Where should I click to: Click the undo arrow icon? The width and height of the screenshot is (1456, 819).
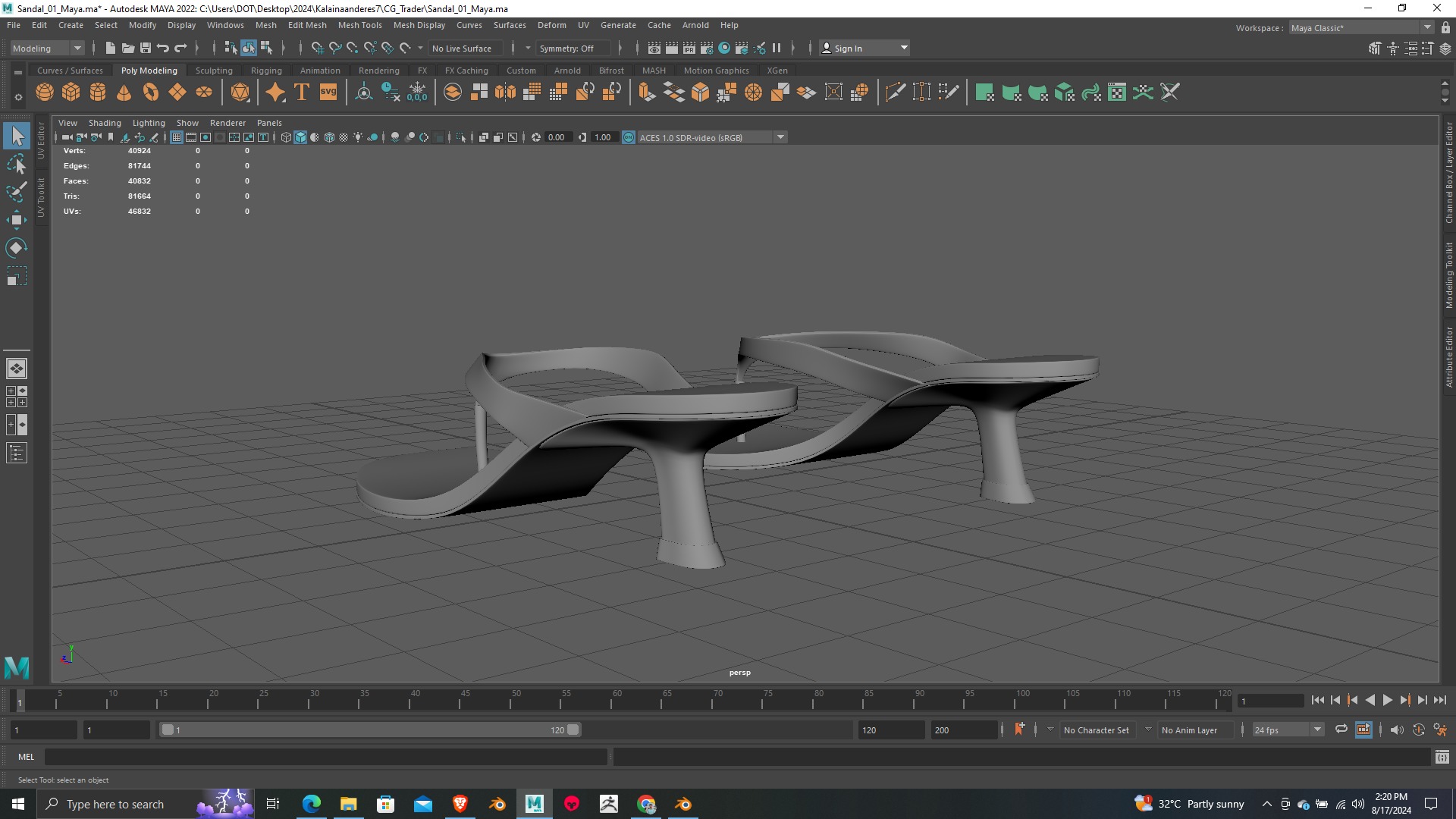163,48
